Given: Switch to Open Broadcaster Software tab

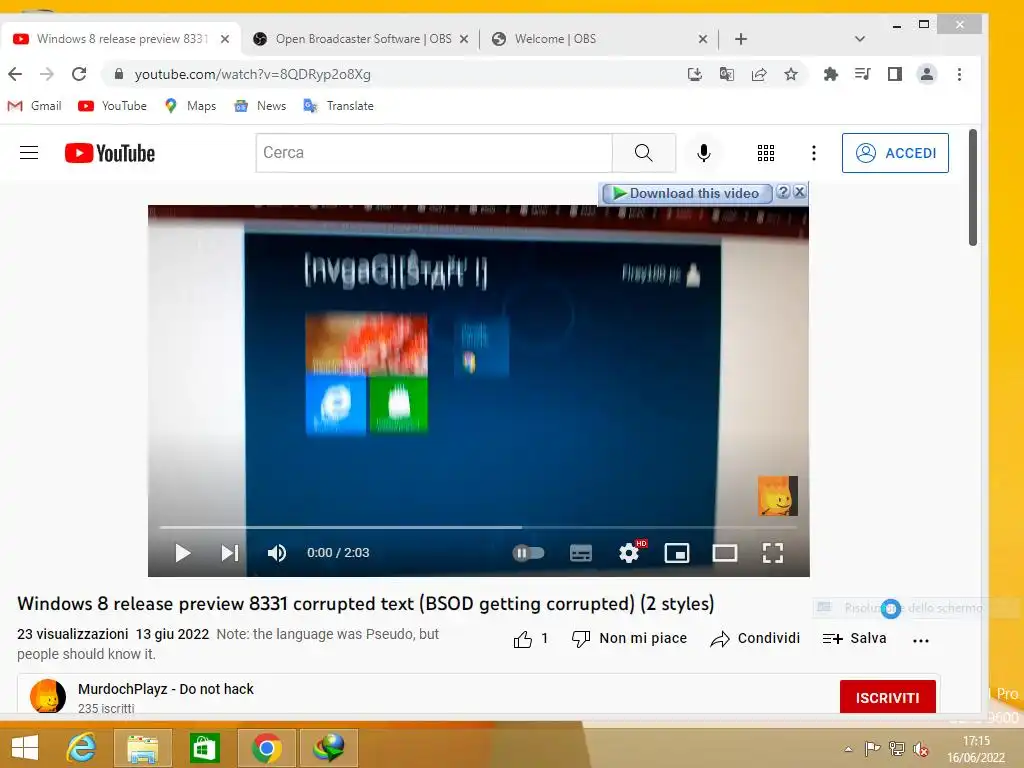Looking at the screenshot, I should pyautogui.click(x=360, y=39).
